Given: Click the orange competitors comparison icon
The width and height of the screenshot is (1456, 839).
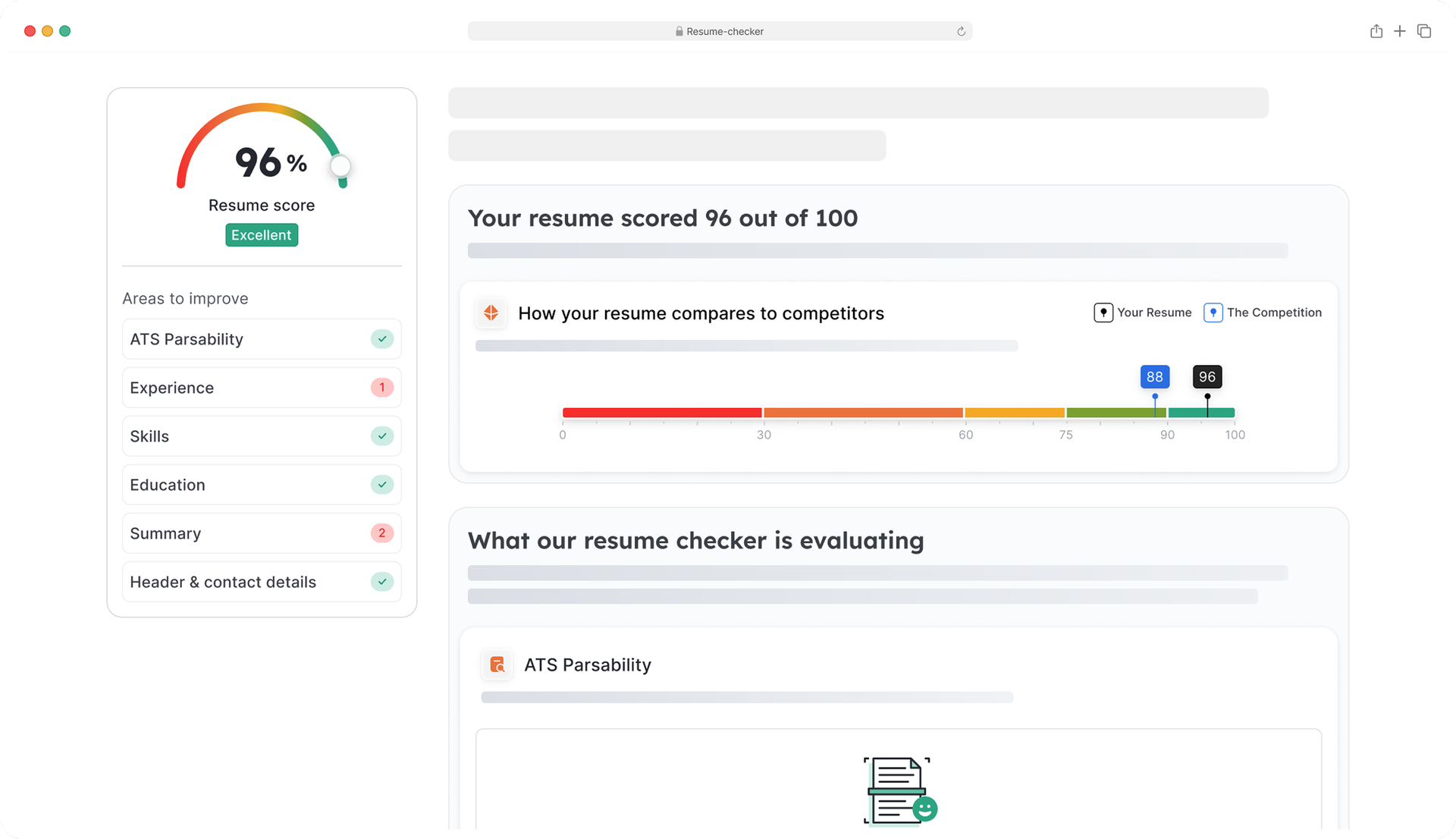Looking at the screenshot, I should (491, 313).
